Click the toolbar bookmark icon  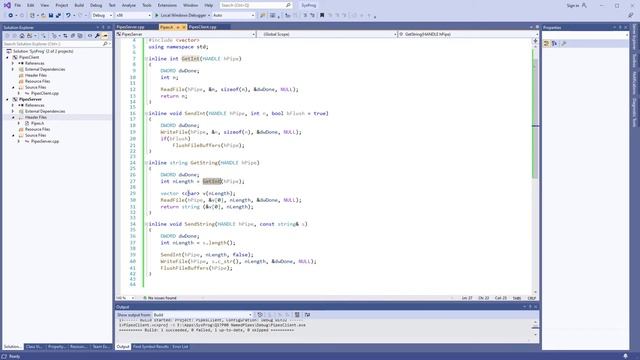point(322,15)
